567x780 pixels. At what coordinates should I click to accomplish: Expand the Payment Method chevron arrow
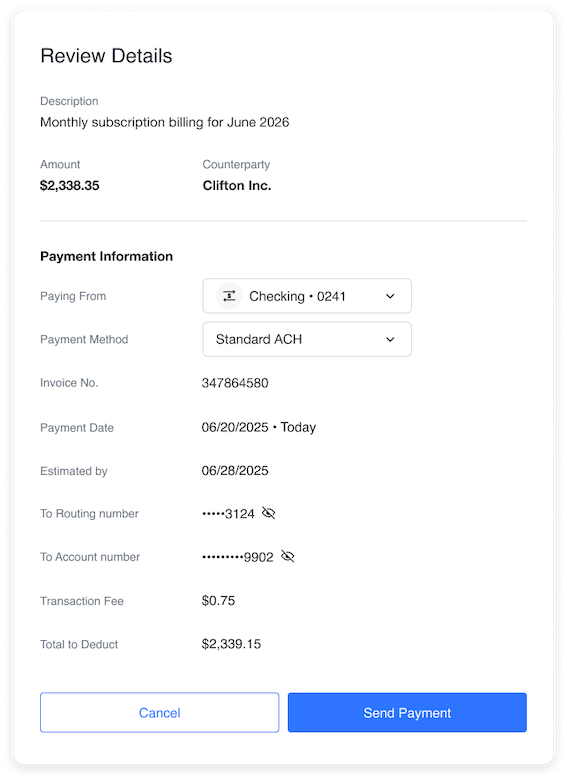tap(390, 339)
